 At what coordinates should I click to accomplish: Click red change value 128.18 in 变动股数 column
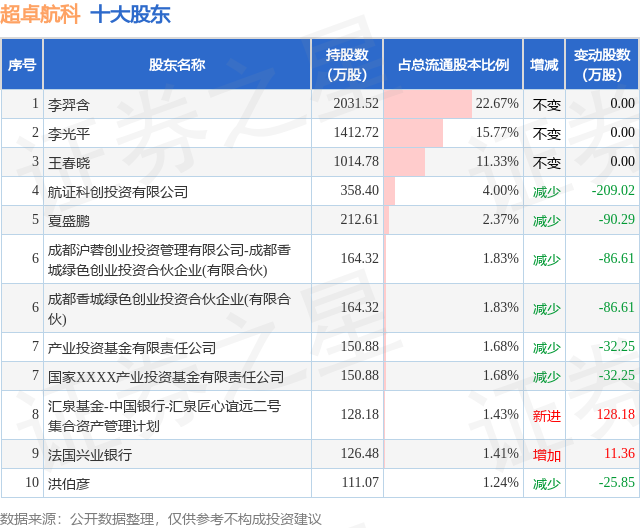pyautogui.click(x=616, y=414)
